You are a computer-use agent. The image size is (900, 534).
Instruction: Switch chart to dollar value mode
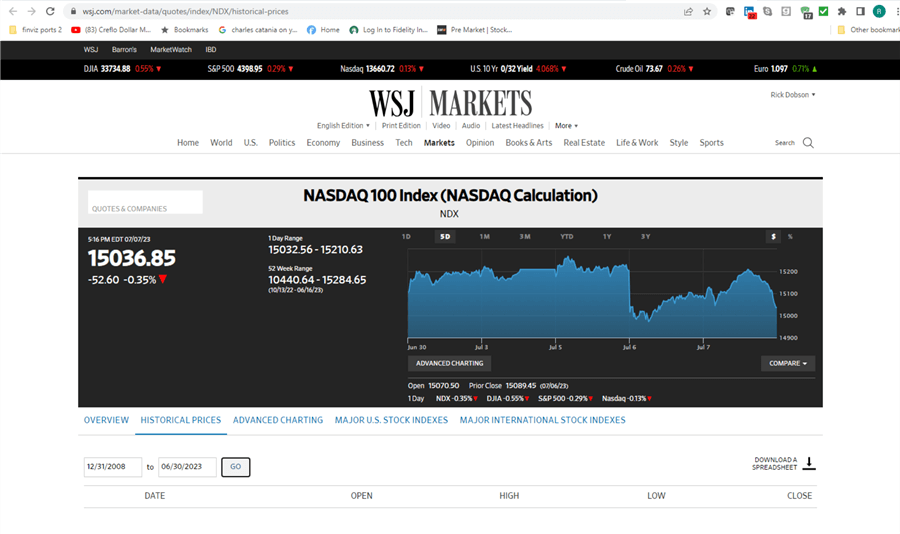point(773,237)
